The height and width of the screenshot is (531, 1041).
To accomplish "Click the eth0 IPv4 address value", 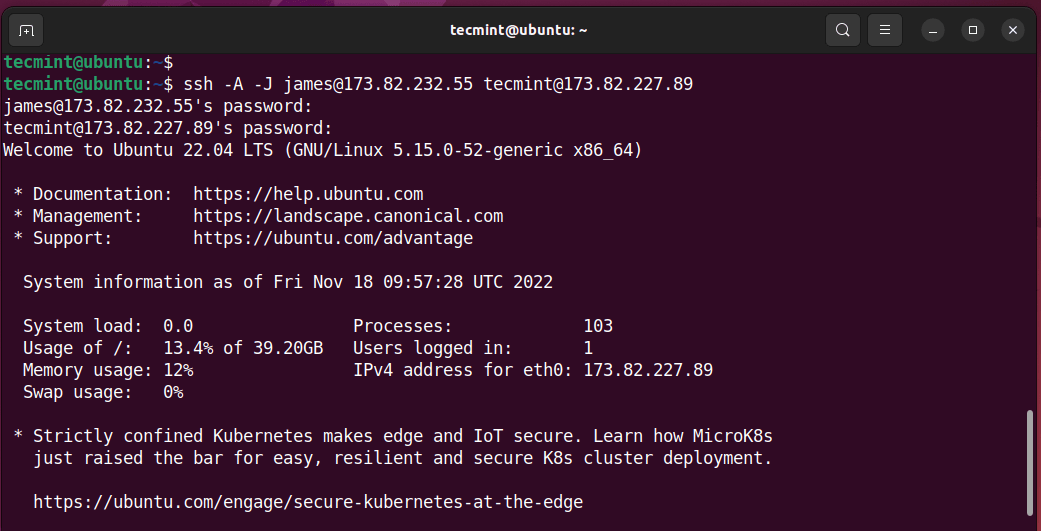I will tap(648, 370).
